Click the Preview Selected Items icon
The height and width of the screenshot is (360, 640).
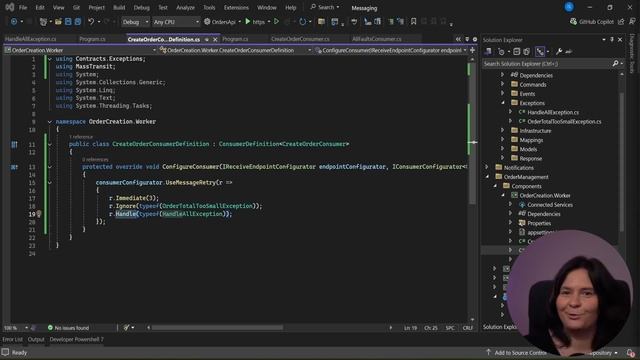coord(569,52)
